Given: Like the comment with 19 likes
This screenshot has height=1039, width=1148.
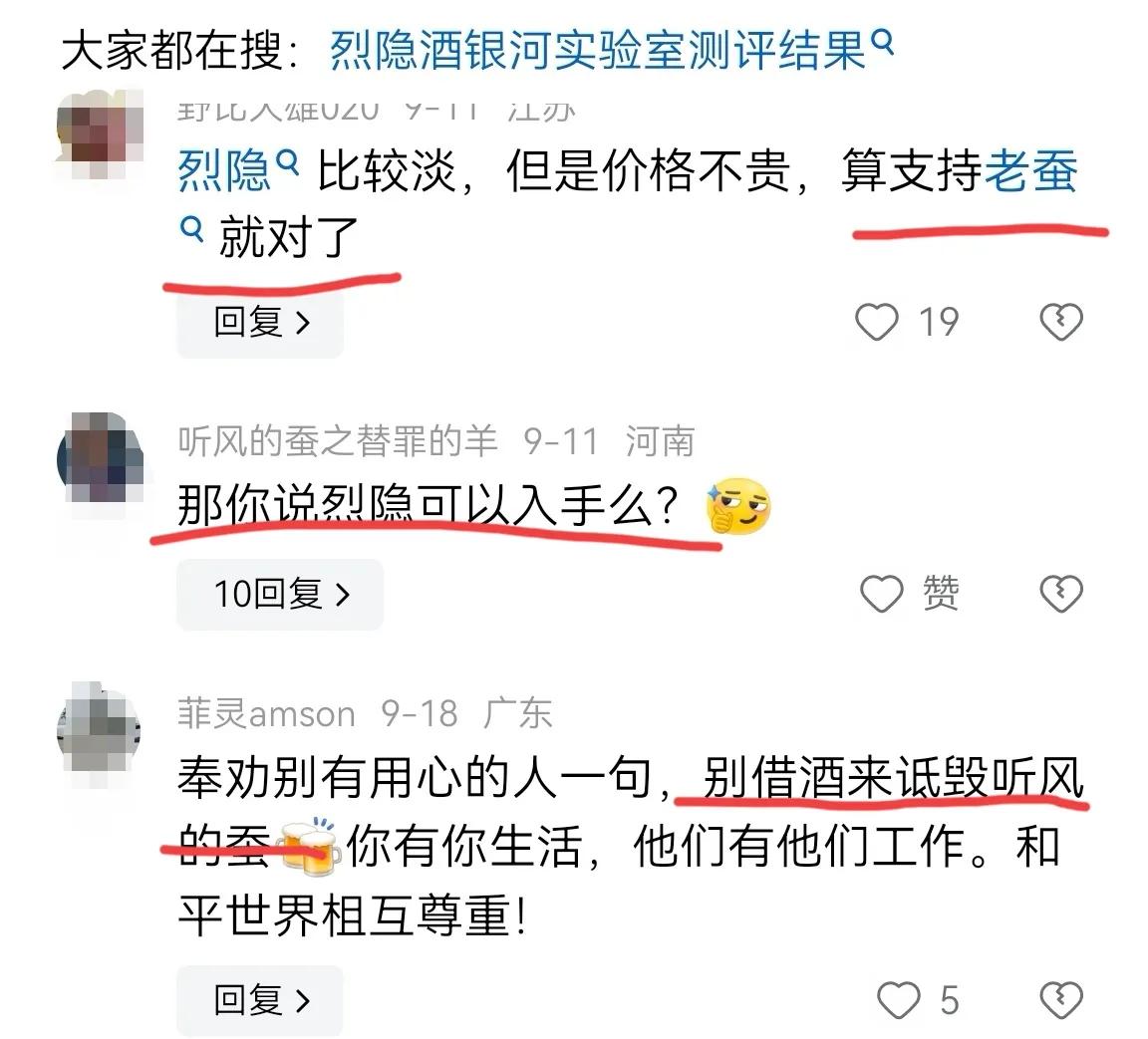Looking at the screenshot, I should [x=876, y=322].
